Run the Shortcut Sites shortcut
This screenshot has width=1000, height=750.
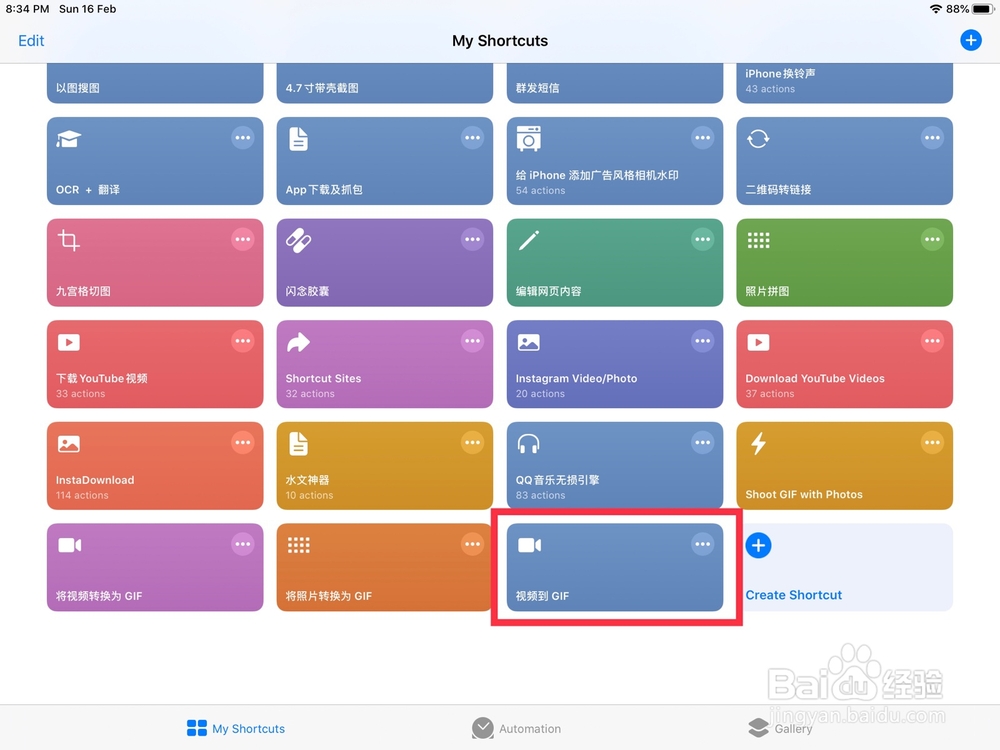(385, 364)
